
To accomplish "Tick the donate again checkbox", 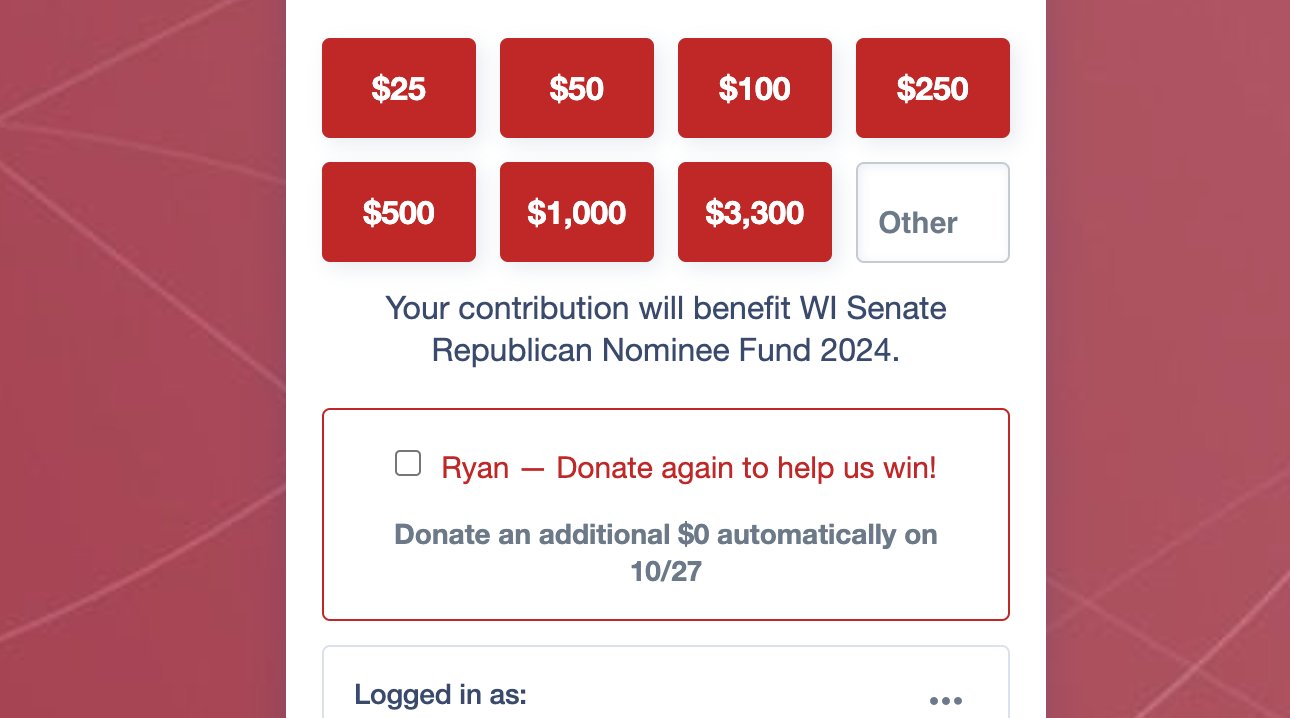I will click(408, 464).
